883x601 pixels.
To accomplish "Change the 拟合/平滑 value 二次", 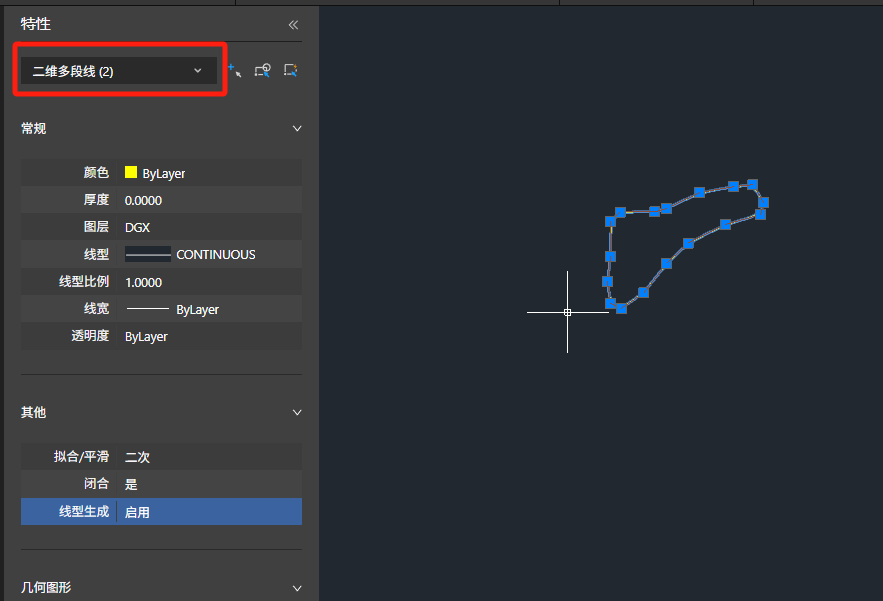I will coord(209,457).
